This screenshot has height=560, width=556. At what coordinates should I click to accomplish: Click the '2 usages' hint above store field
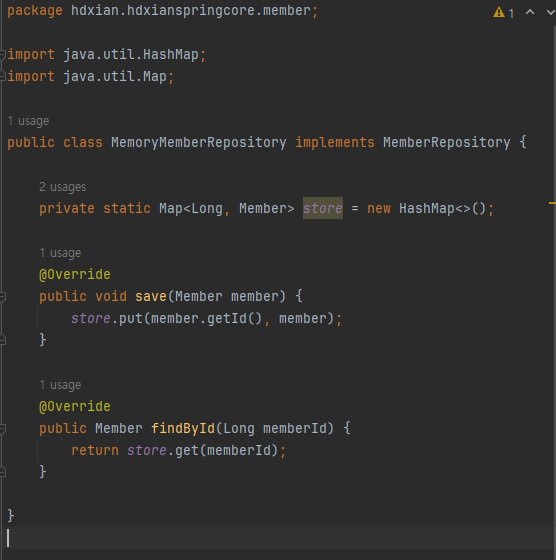pyautogui.click(x=62, y=187)
